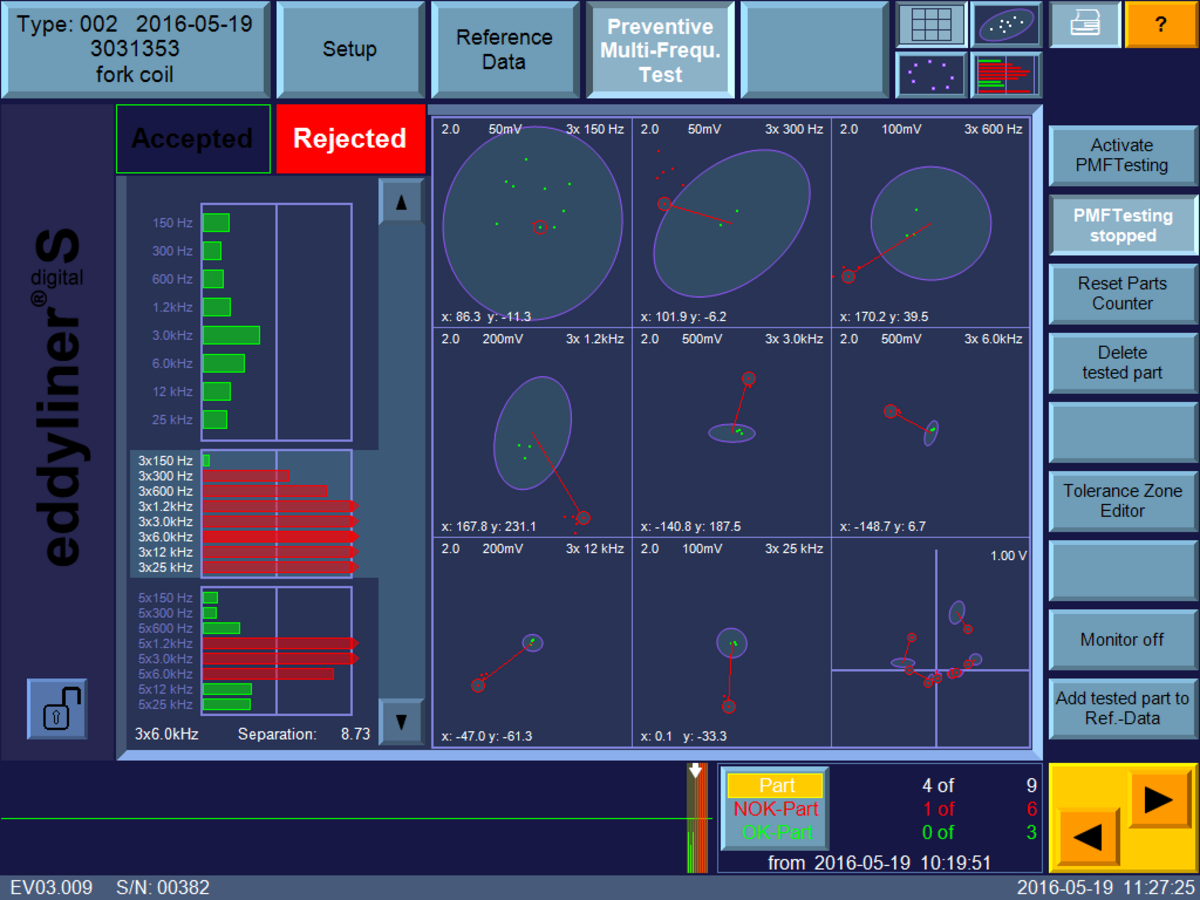
Task: Turn Monitor off
Action: [1122, 640]
